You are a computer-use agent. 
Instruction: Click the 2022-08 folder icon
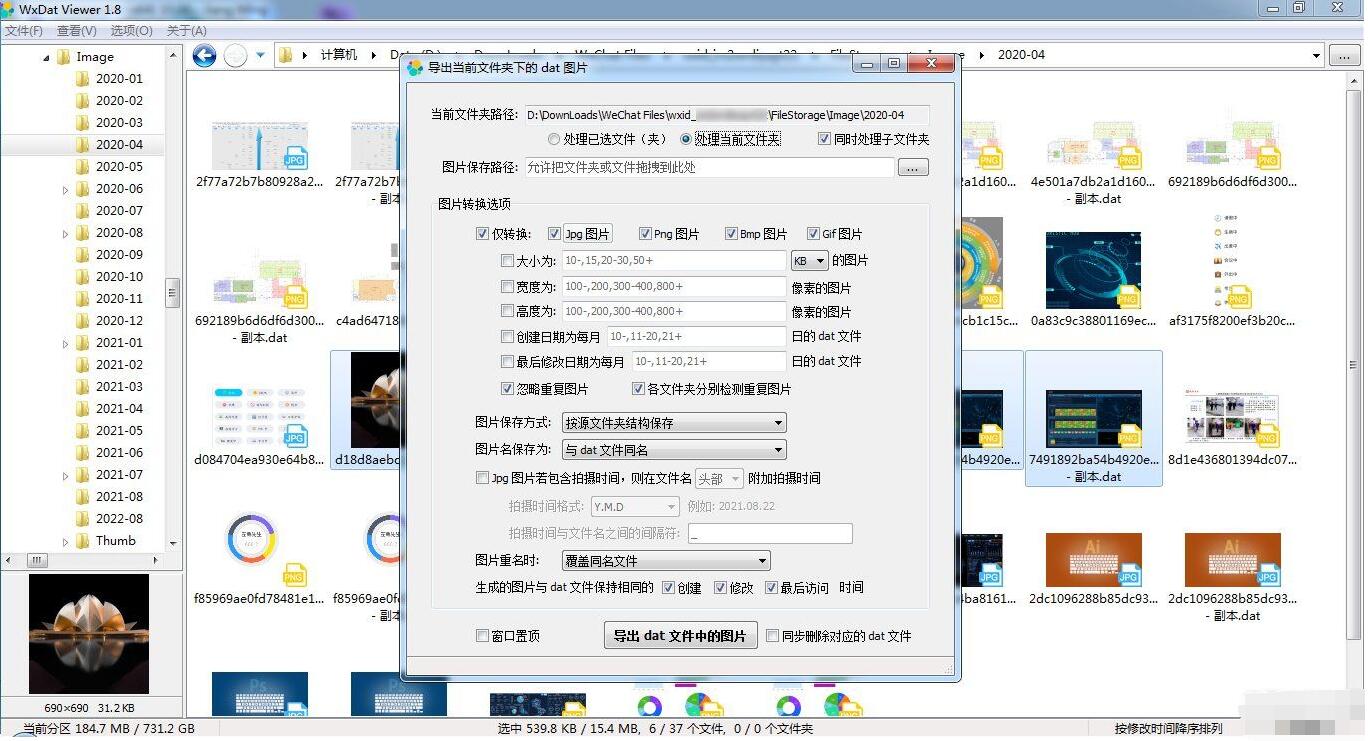83,519
